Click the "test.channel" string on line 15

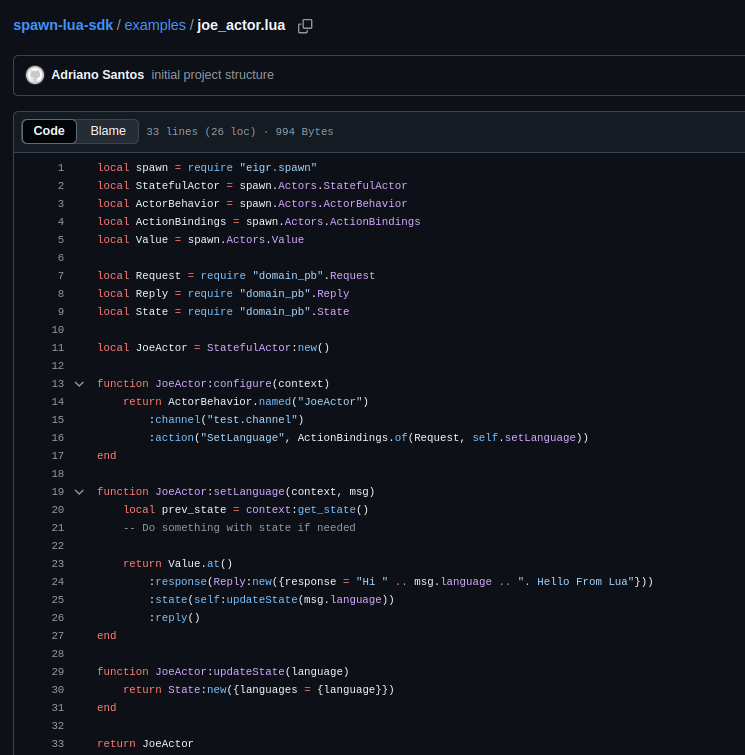point(252,420)
